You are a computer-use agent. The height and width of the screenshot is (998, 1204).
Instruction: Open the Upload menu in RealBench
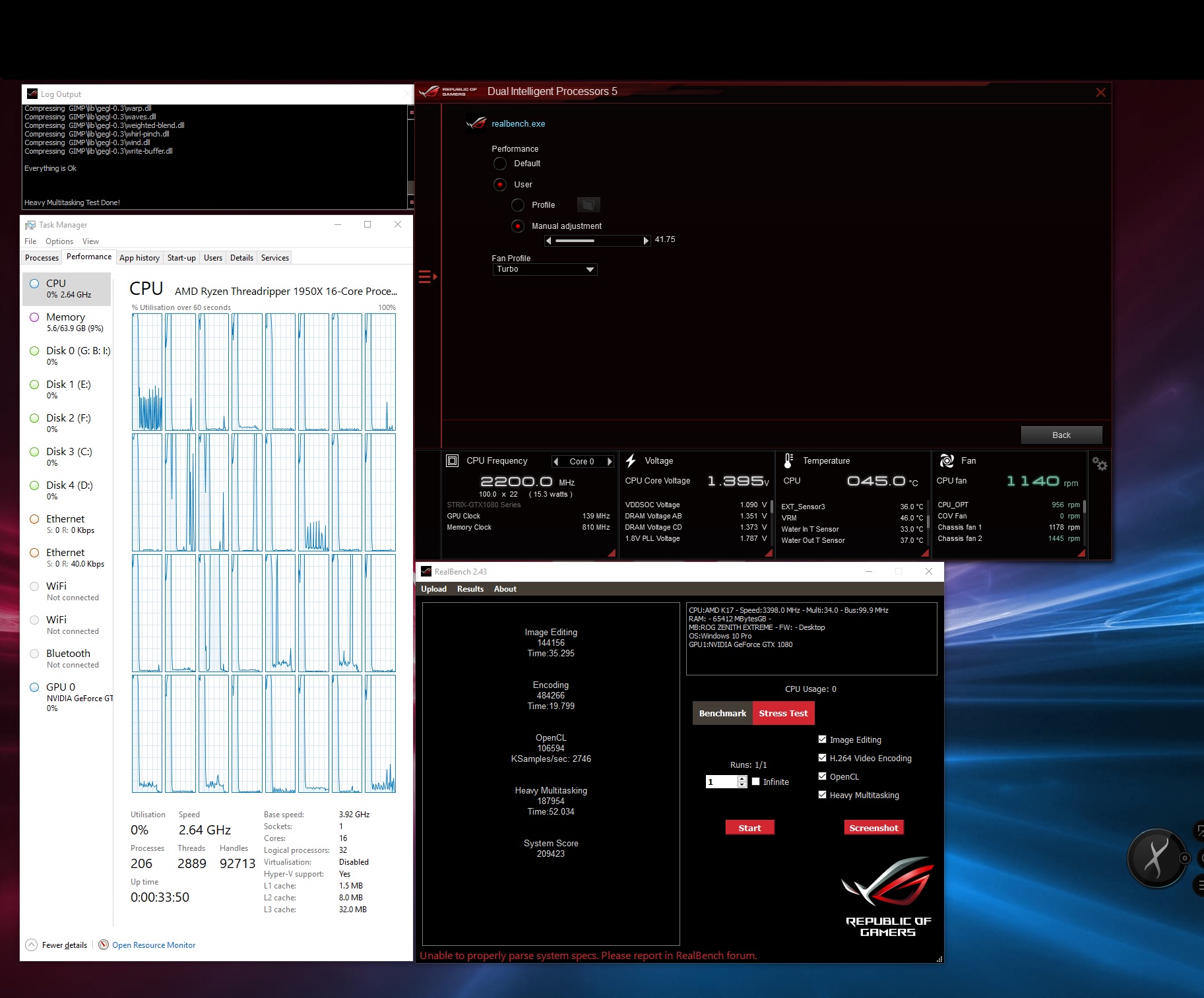pyautogui.click(x=433, y=589)
